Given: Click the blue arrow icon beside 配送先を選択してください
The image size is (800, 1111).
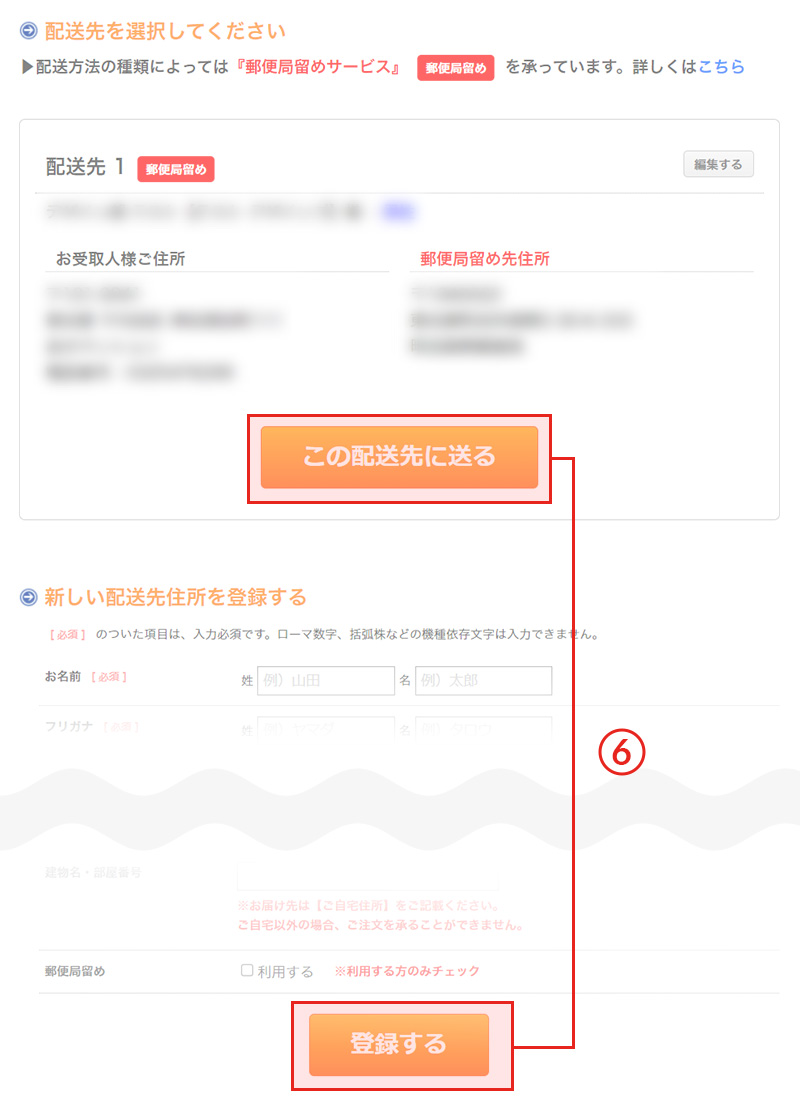Looking at the screenshot, I should [28, 31].
